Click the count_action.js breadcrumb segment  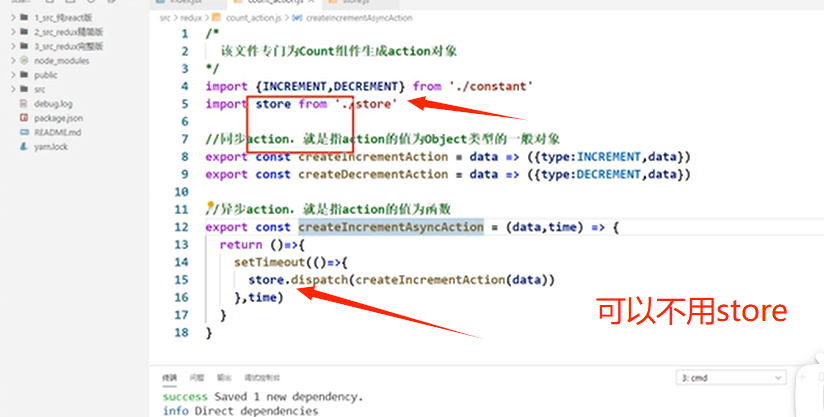point(253,18)
